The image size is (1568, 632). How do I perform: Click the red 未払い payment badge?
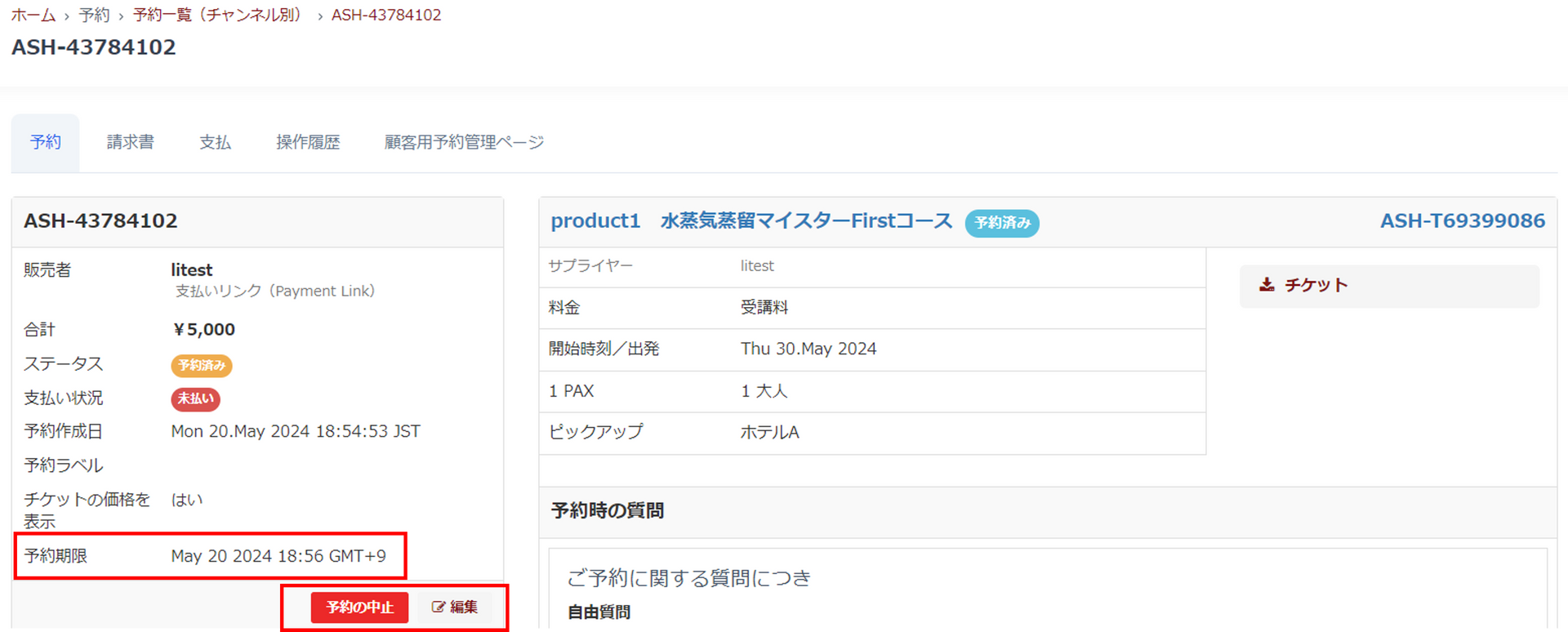coord(195,399)
